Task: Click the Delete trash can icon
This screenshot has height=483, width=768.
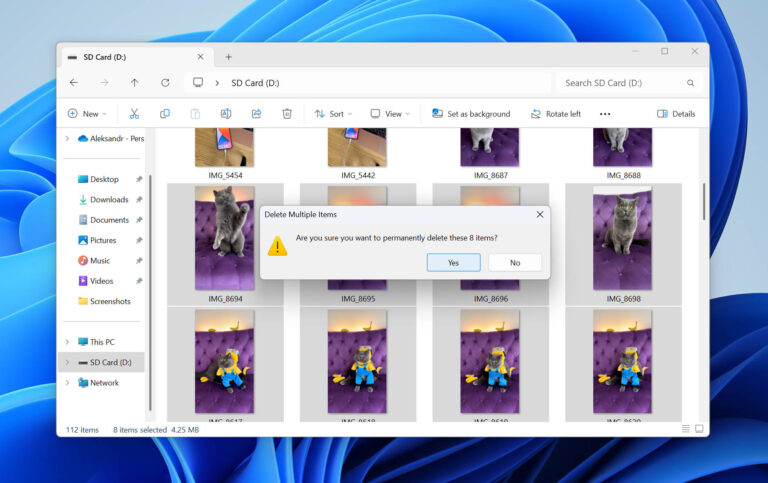Action: pyautogui.click(x=287, y=114)
